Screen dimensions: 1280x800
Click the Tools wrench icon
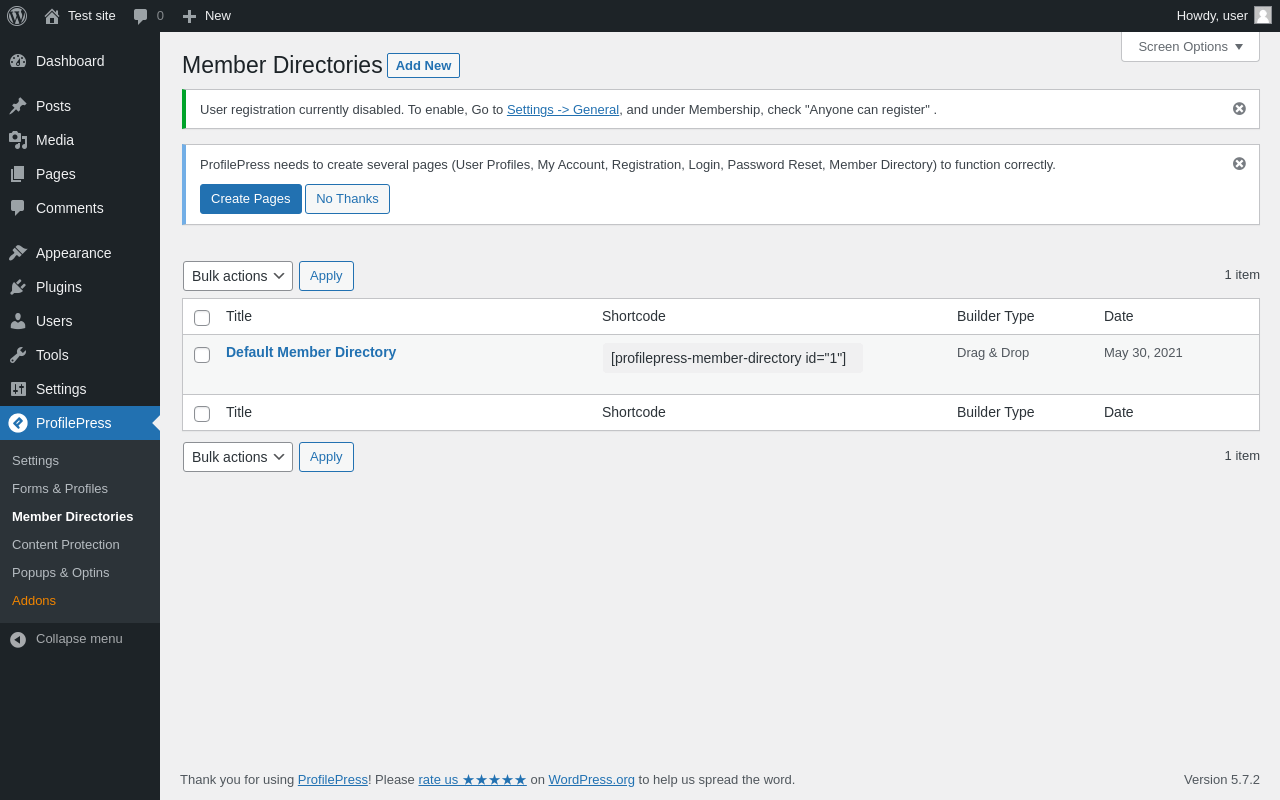click(x=18, y=355)
